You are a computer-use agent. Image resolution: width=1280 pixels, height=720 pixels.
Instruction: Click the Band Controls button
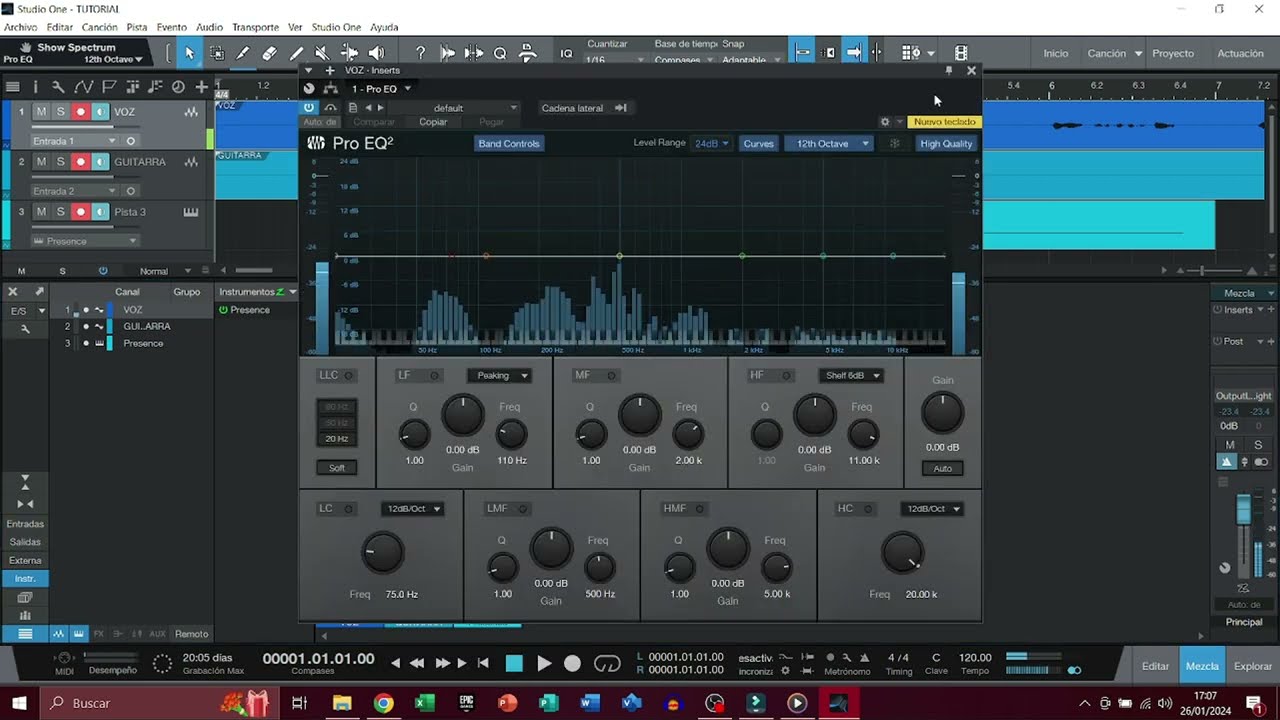click(x=509, y=144)
